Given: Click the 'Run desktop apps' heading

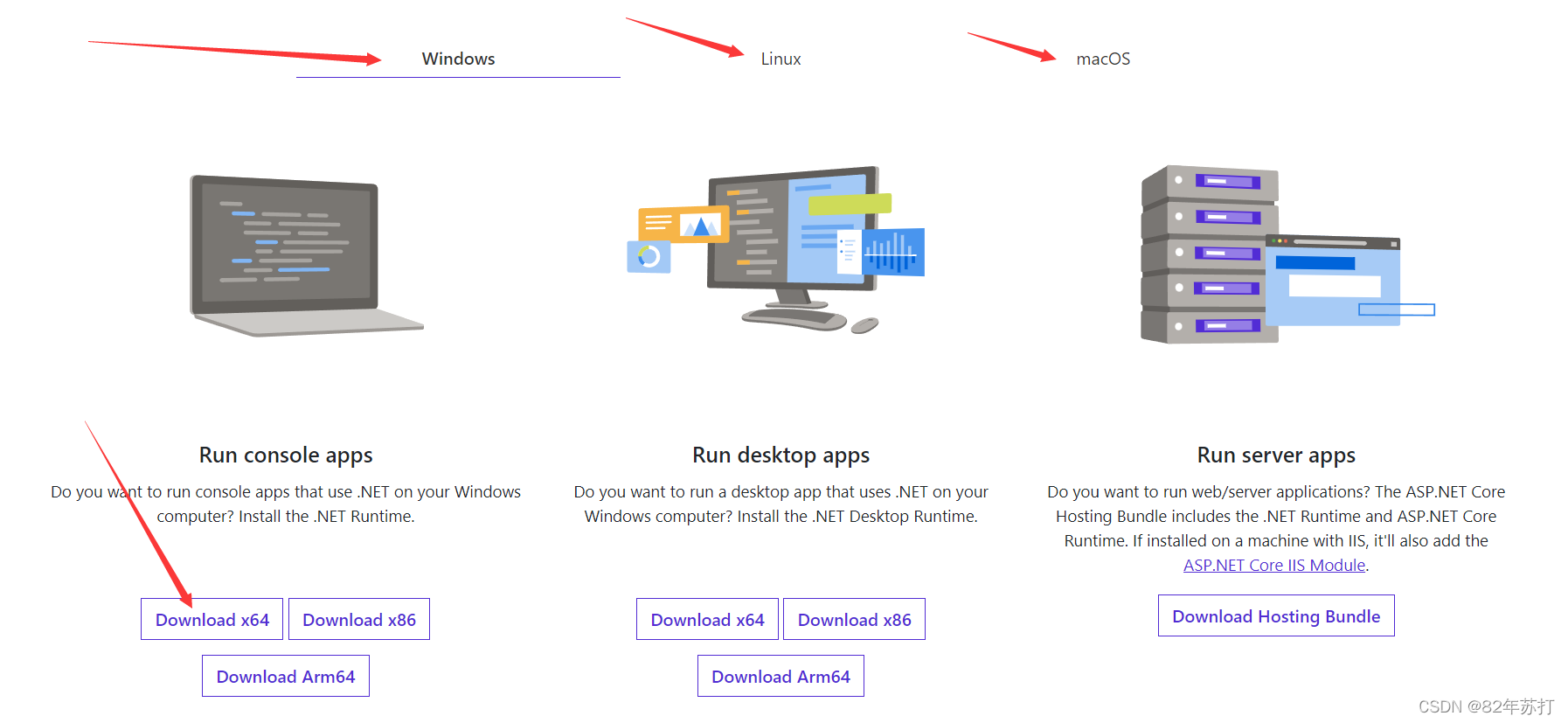Looking at the screenshot, I should pyautogui.click(x=781, y=455).
